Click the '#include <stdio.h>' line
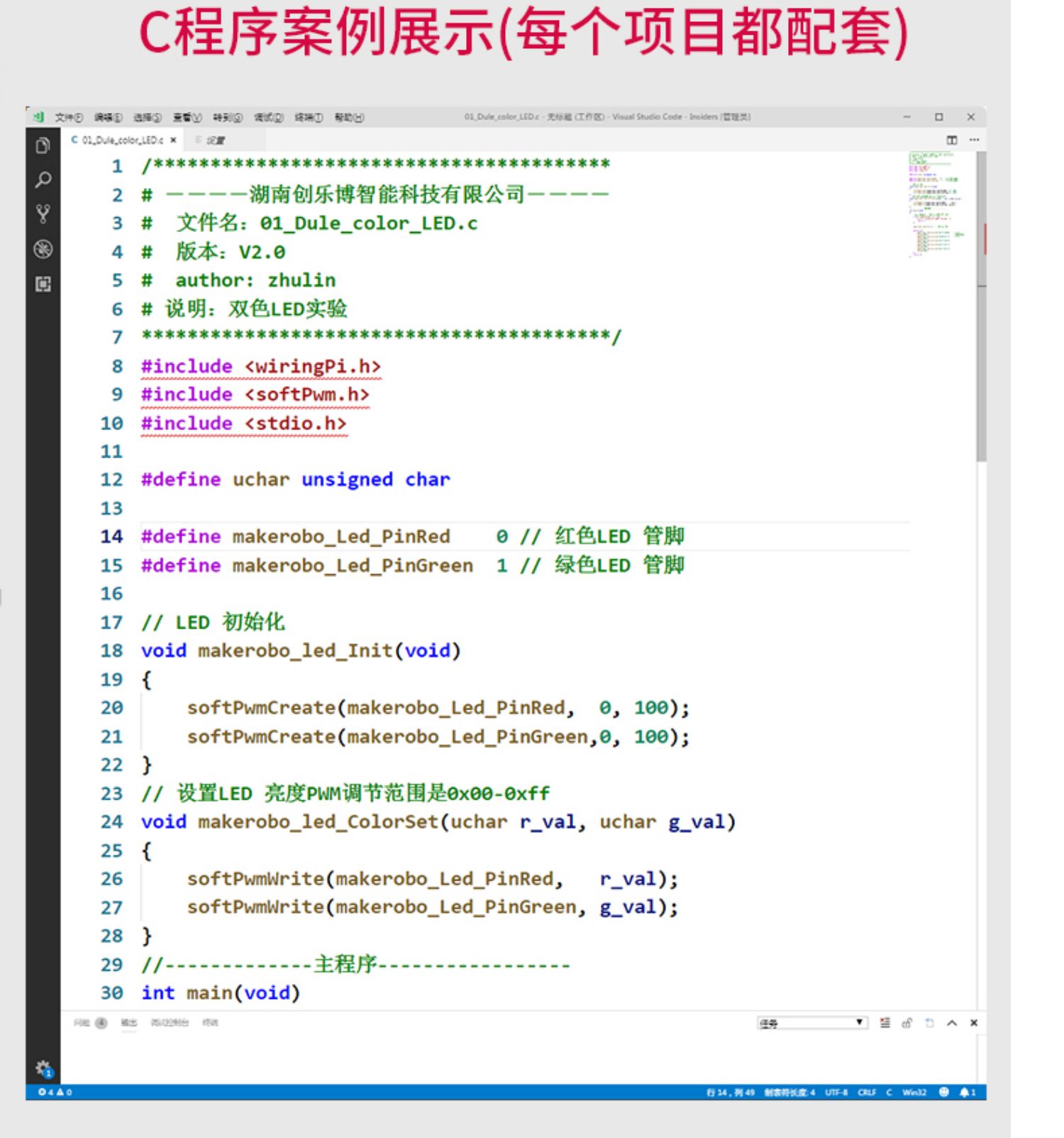 244,424
